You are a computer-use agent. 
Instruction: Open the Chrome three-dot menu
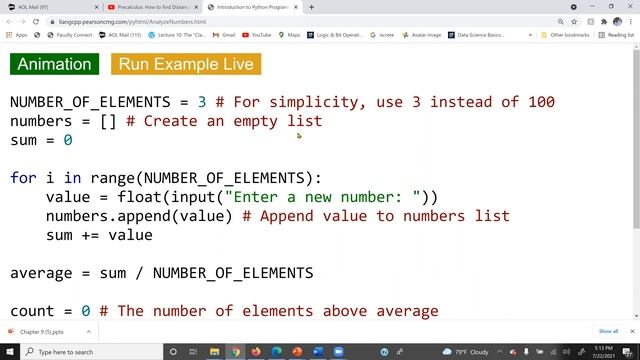pyautogui.click(x=631, y=22)
